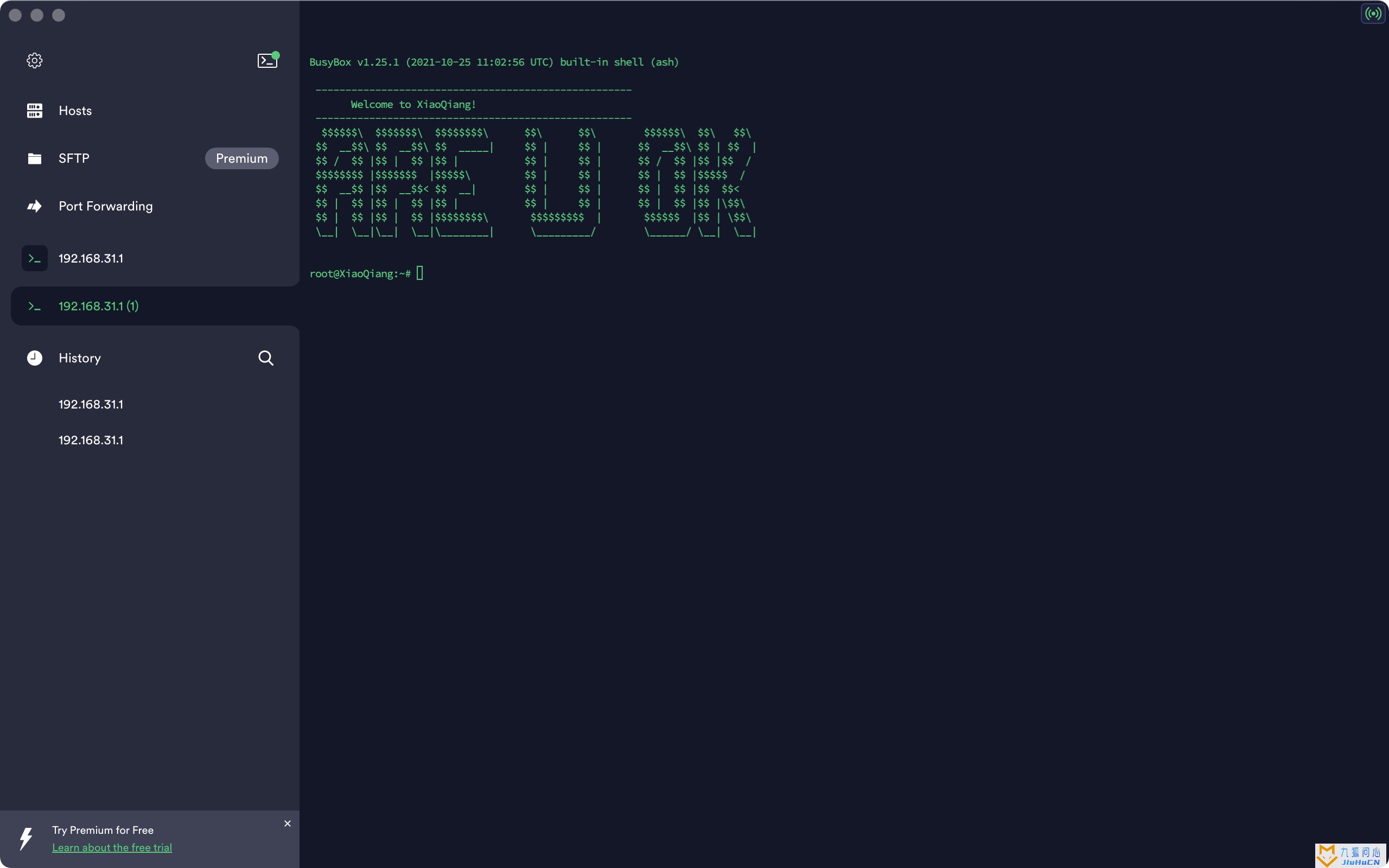The width and height of the screenshot is (1389, 868).
Task: Open the local terminal icon
Action: (267, 60)
